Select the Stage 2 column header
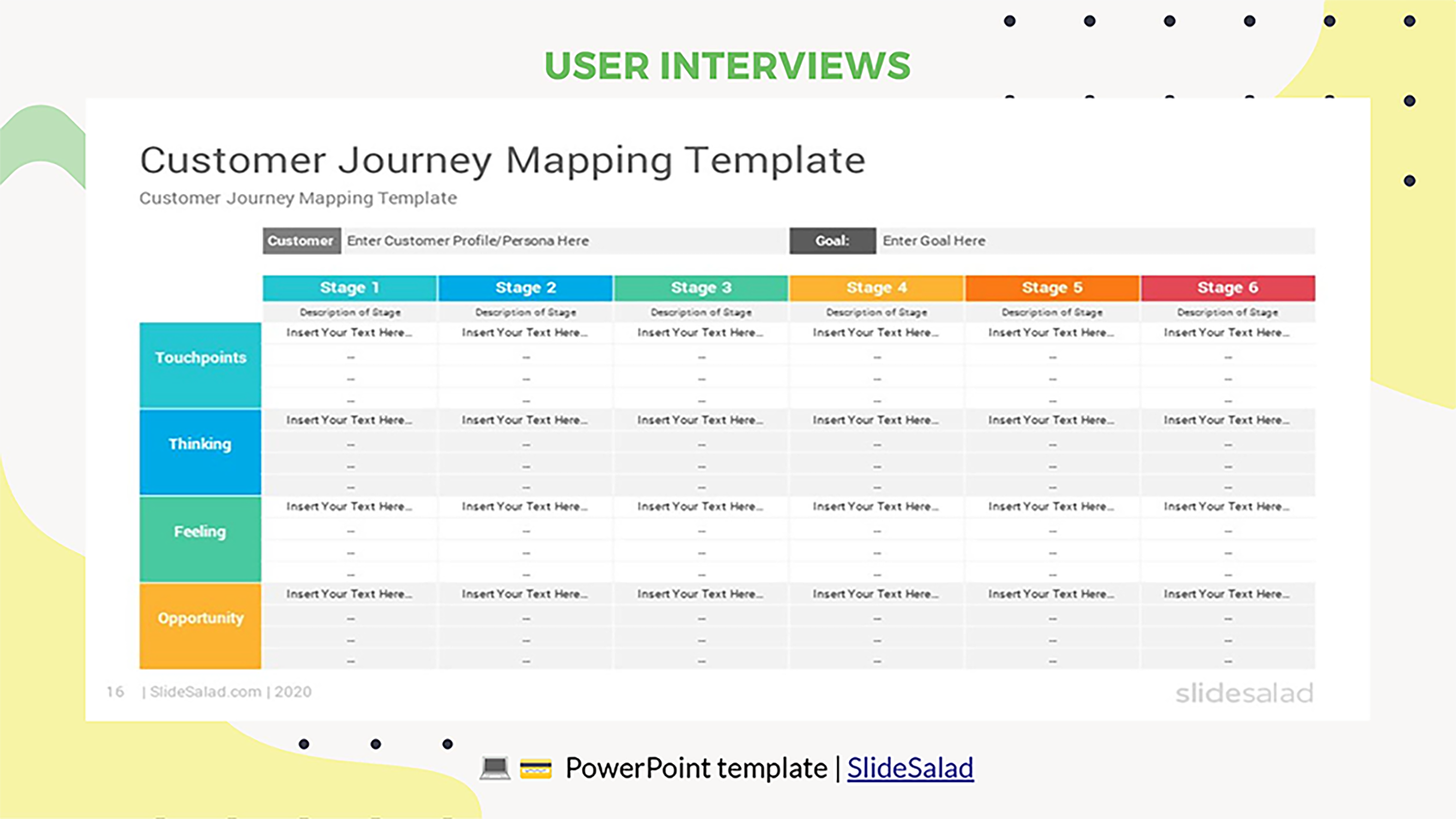Viewport: 1456px width, 819px height. point(526,288)
